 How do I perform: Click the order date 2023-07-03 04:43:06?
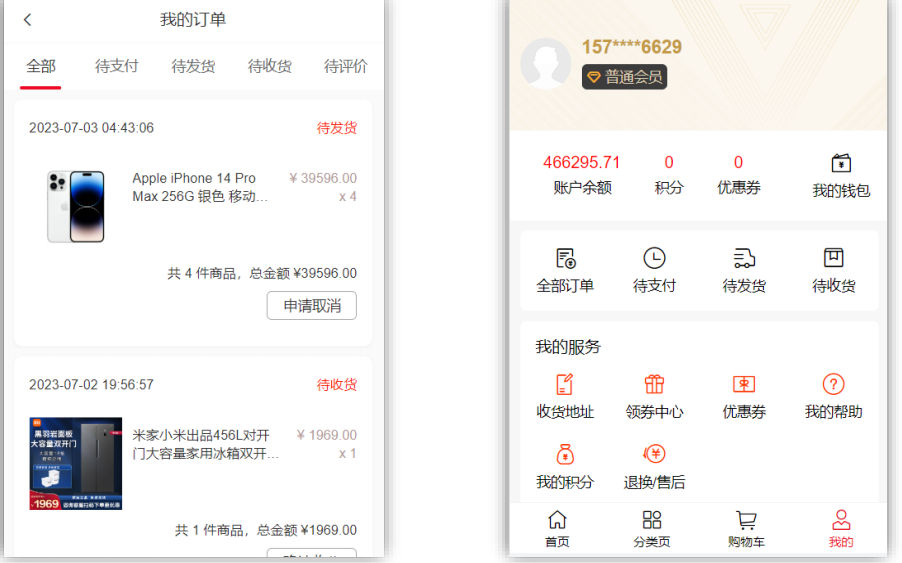(x=91, y=128)
